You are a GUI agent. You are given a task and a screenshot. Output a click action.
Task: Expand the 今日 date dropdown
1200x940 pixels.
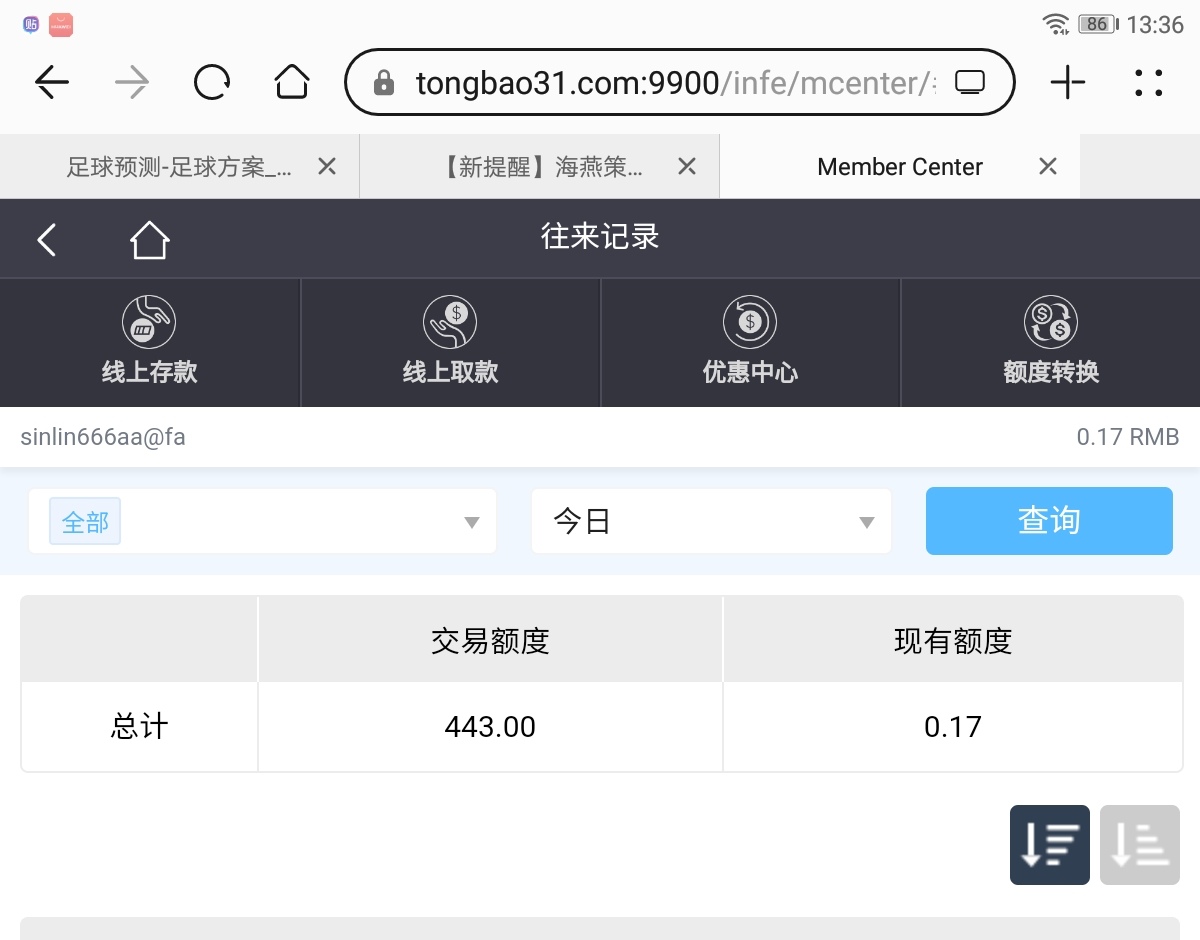[x=711, y=522]
